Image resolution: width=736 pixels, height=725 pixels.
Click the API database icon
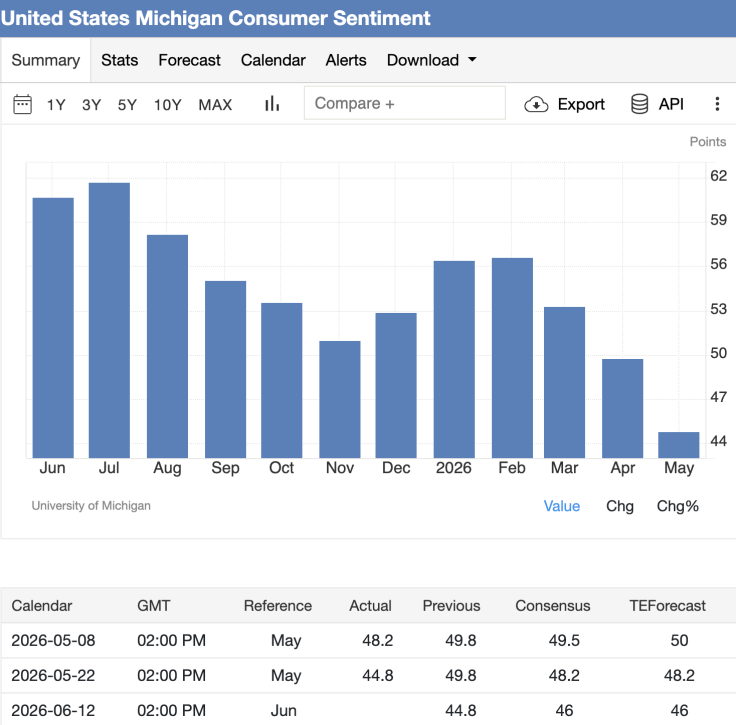point(639,104)
